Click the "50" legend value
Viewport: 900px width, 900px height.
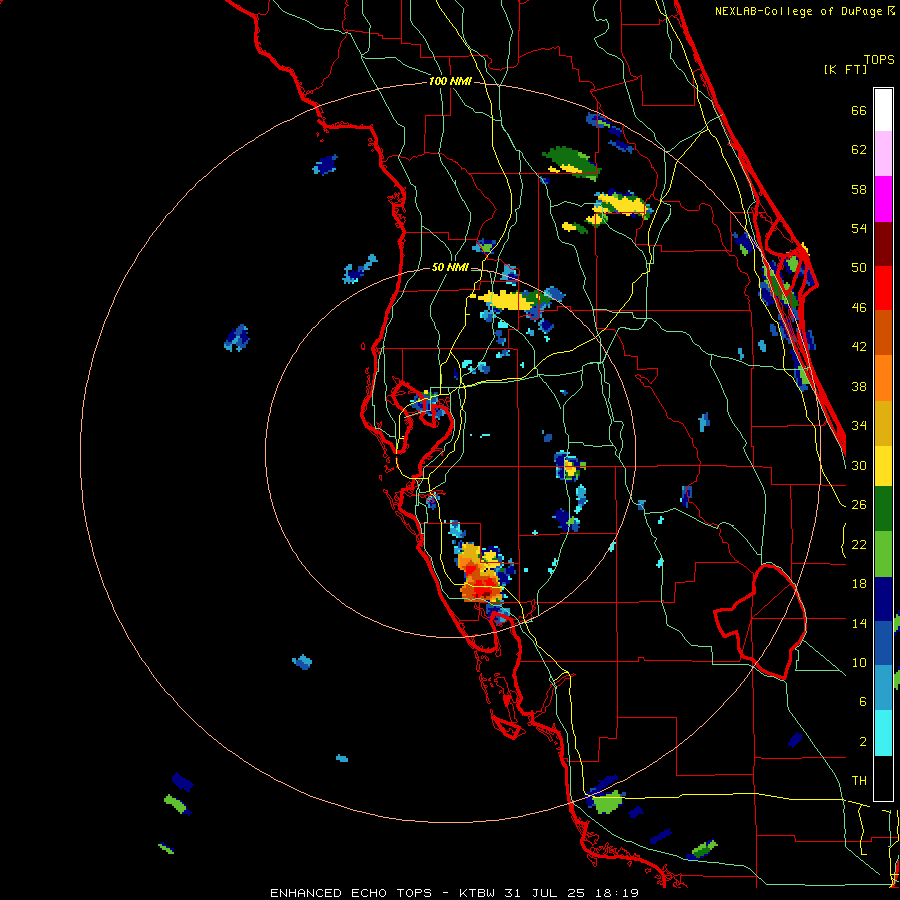click(859, 268)
